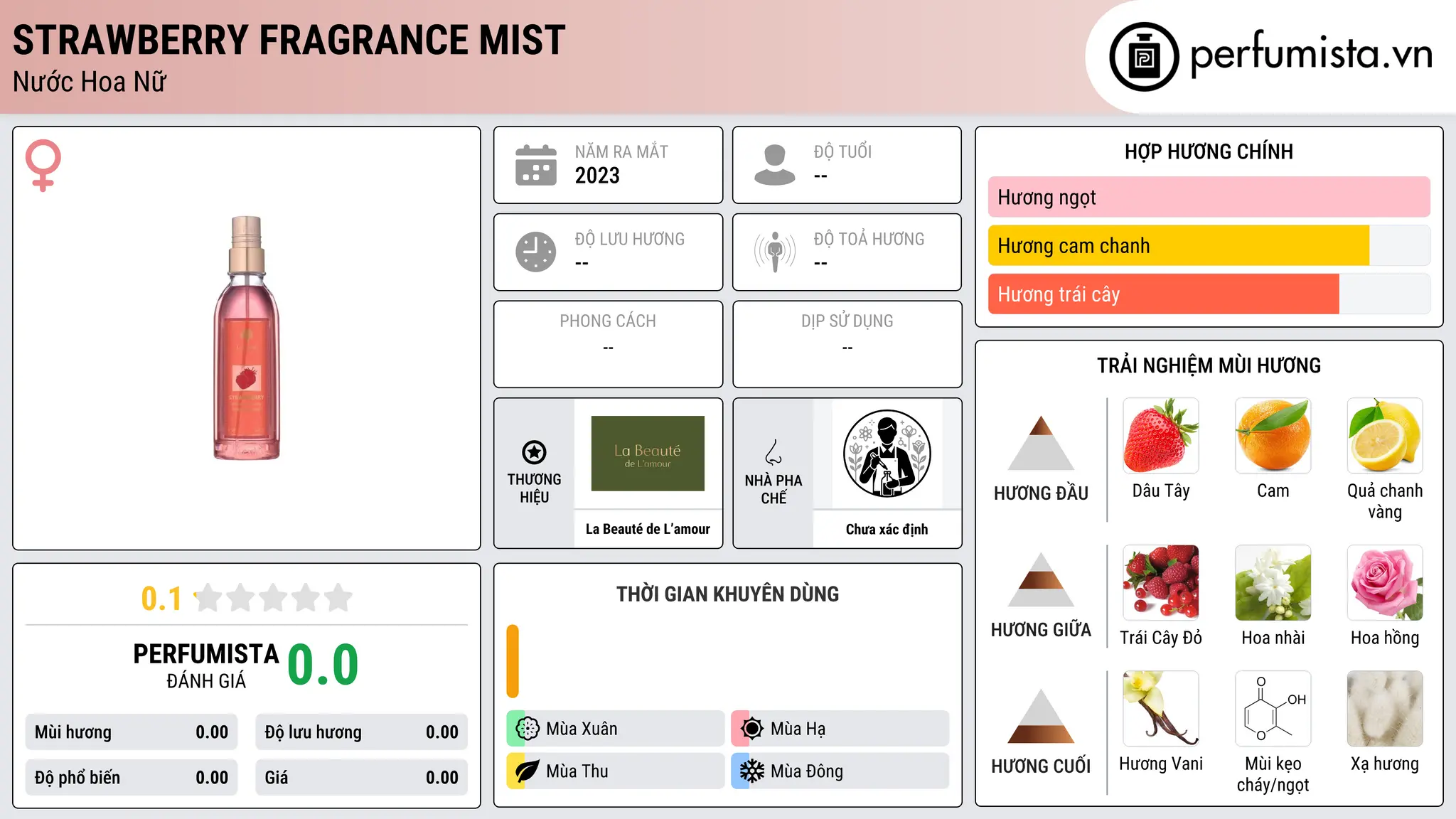
Task: Click the Hương trái cây accord bar
Action: (x=1209, y=294)
